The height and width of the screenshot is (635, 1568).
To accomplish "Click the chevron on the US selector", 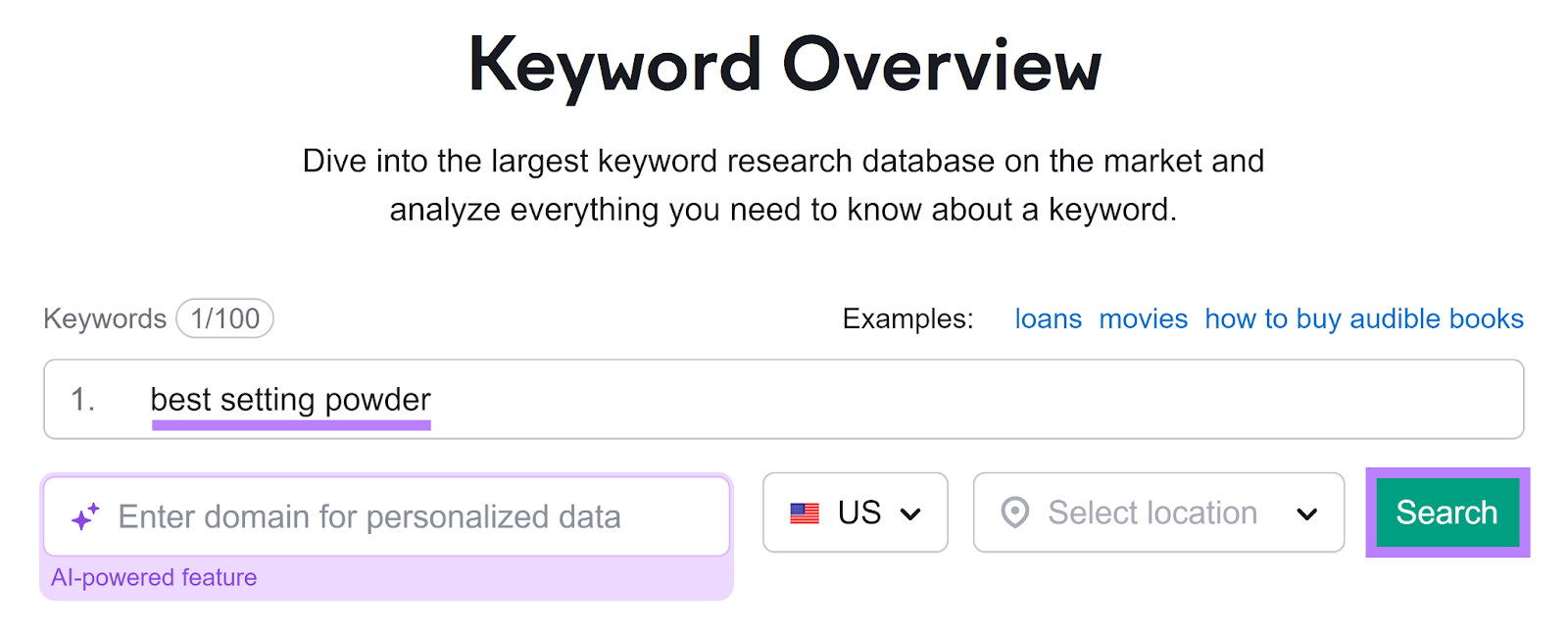I will pyautogui.click(x=913, y=513).
